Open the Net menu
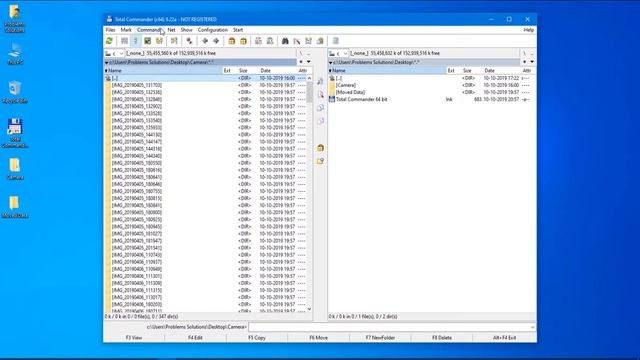 [171, 30]
